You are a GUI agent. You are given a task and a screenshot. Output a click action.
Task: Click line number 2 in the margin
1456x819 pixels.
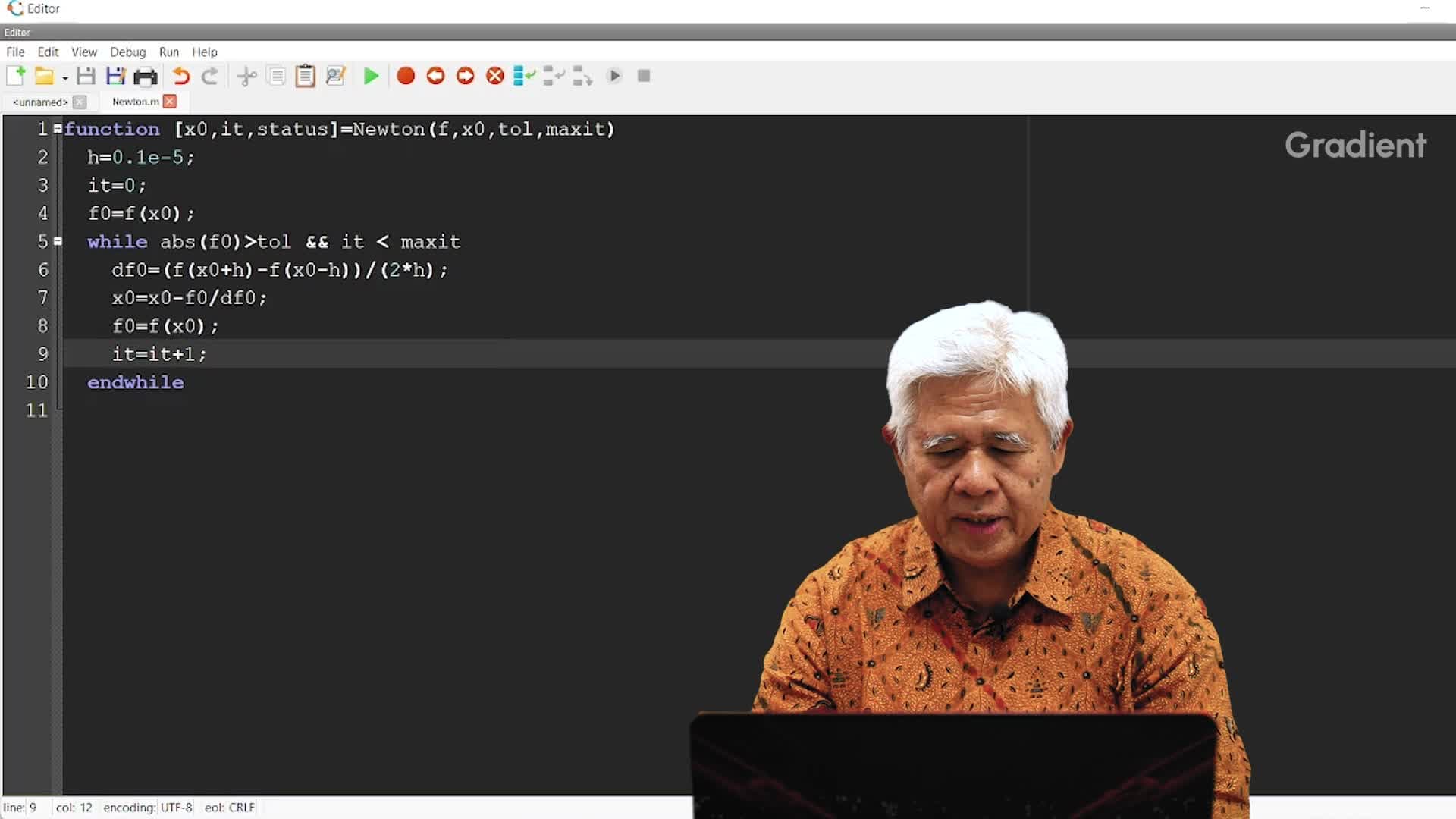pyautogui.click(x=42, y=157)
